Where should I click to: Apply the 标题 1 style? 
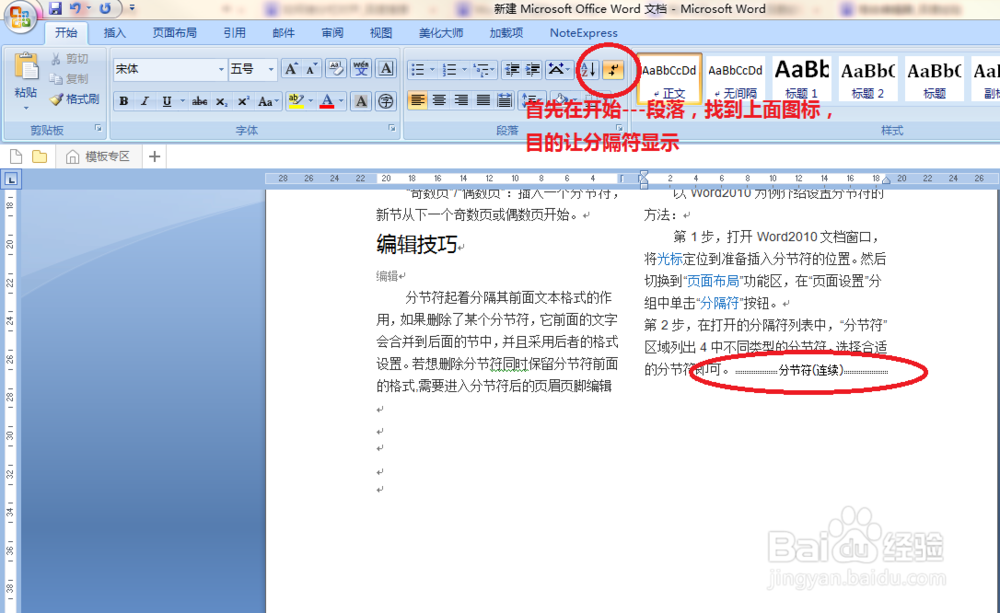[802, 78]
